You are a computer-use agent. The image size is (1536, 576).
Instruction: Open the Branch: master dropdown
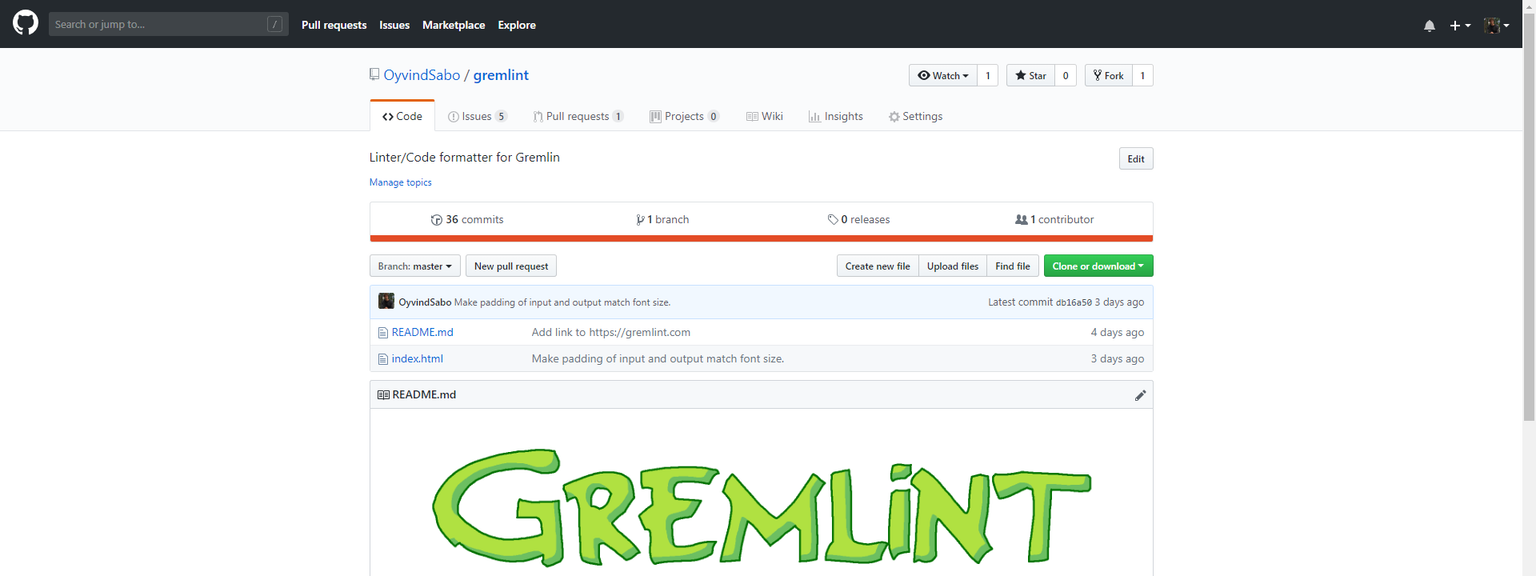point(415,266)
